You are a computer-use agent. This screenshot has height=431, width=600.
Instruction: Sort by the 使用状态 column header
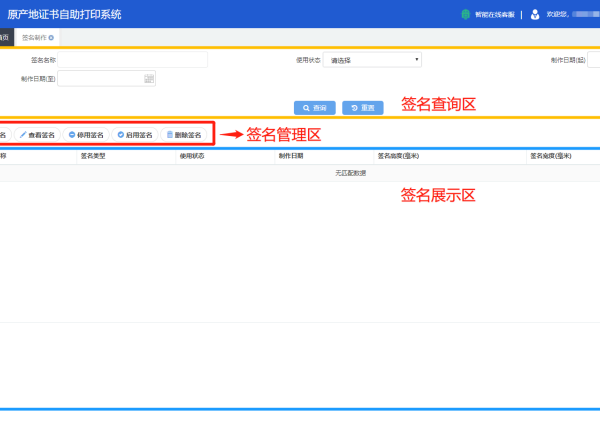tap(192, 156)
